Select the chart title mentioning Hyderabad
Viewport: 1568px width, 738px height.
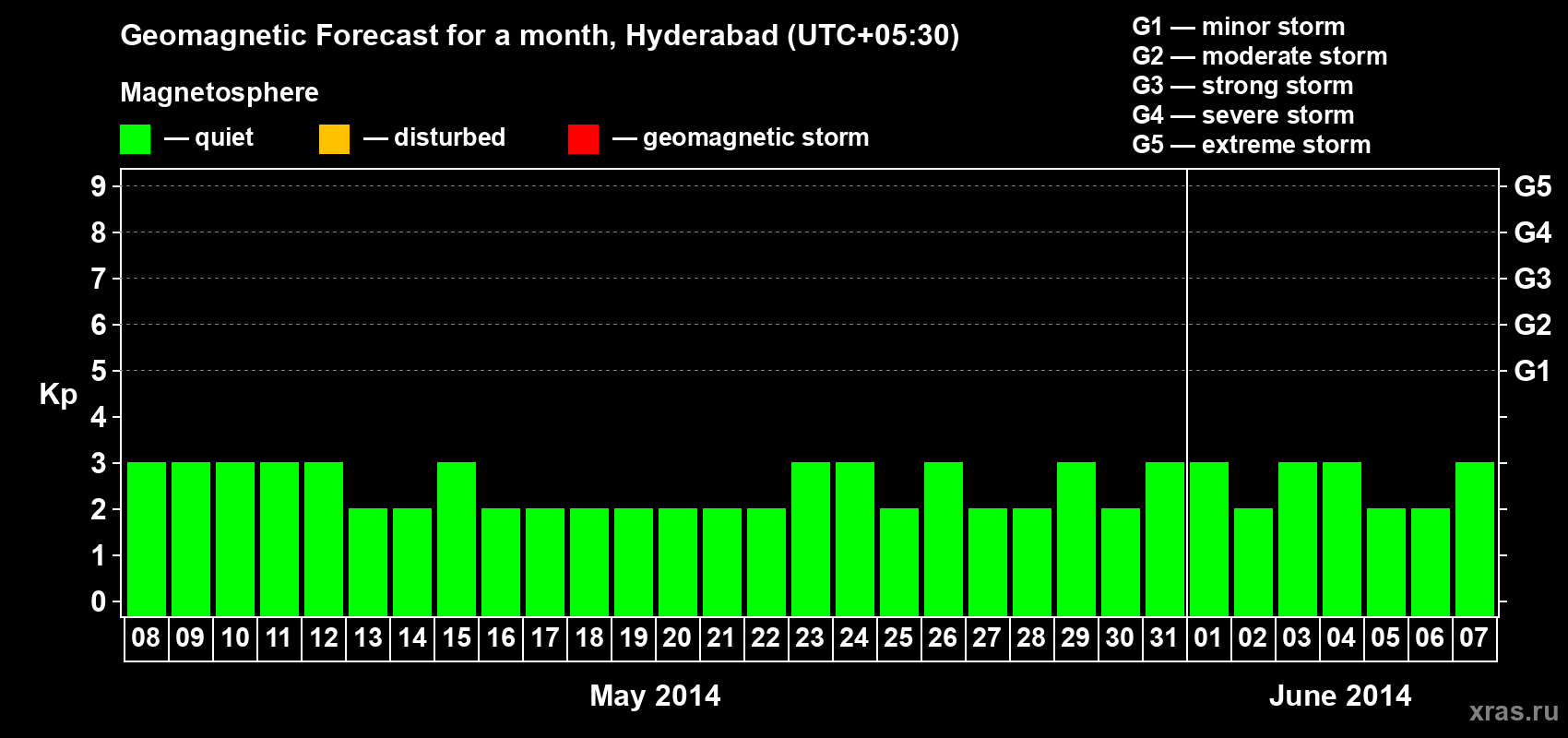point(540,36)
